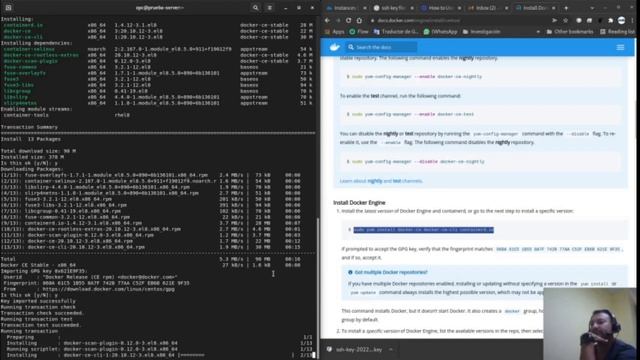Go forward in the browser
640x360 pixels.
[x=338, y=20]
